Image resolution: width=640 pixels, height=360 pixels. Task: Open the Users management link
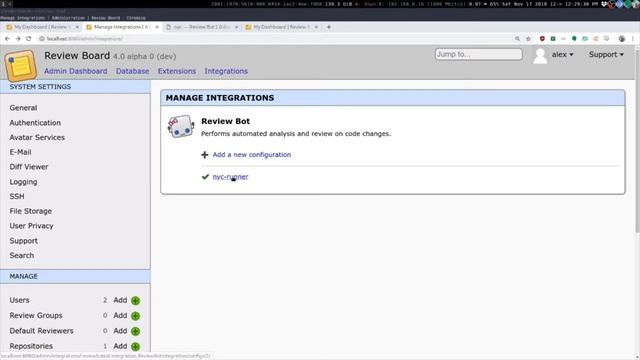(19, 300)
